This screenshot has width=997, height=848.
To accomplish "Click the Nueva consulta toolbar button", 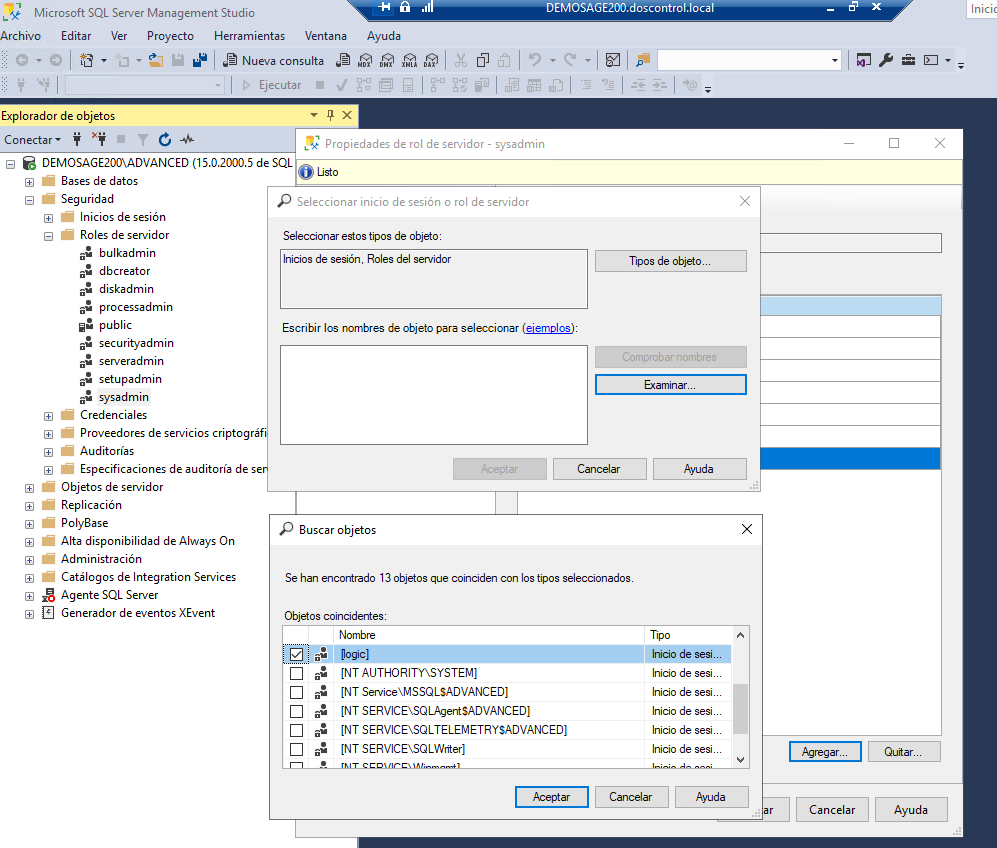I will point(273,60).
